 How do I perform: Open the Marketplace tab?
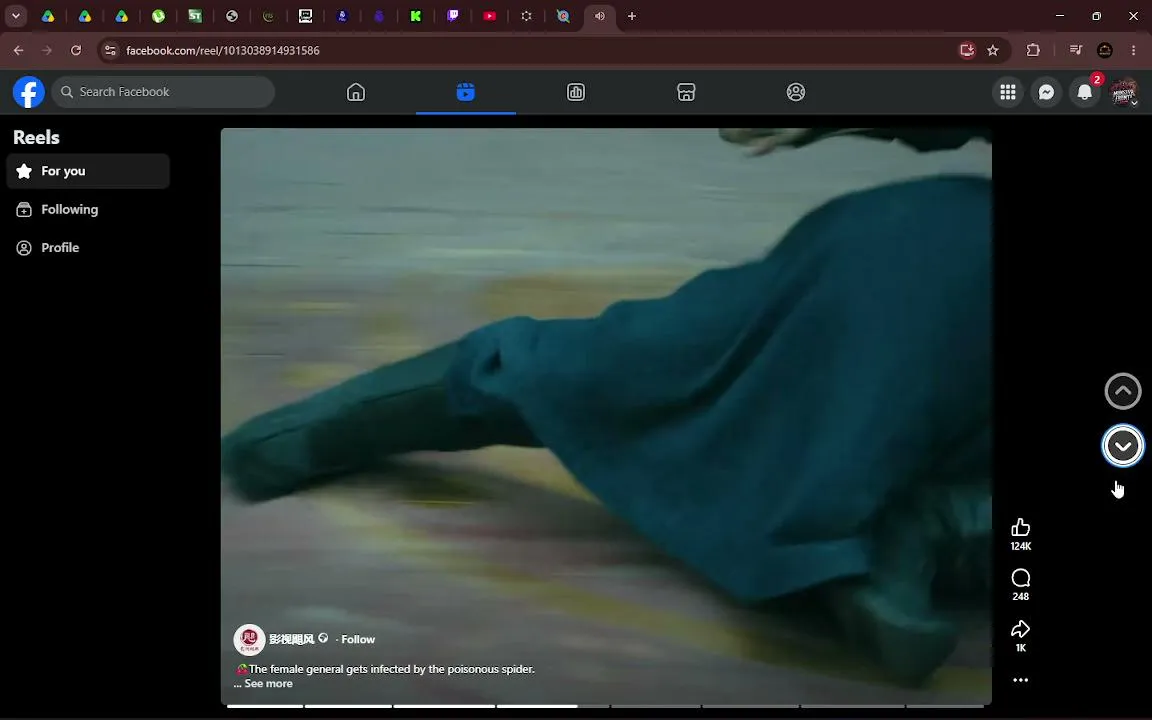click(685, 92)
